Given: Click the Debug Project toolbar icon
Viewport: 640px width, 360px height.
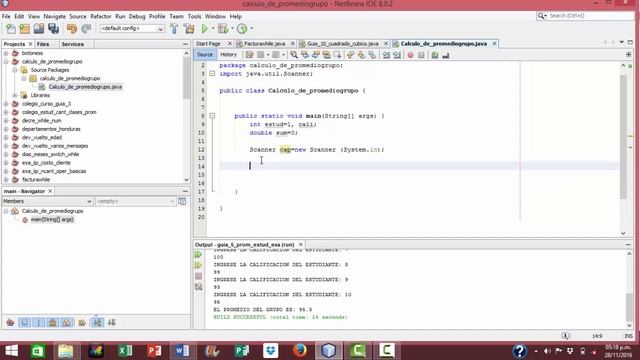Looking at the screenshot, I should pos(223,29).
